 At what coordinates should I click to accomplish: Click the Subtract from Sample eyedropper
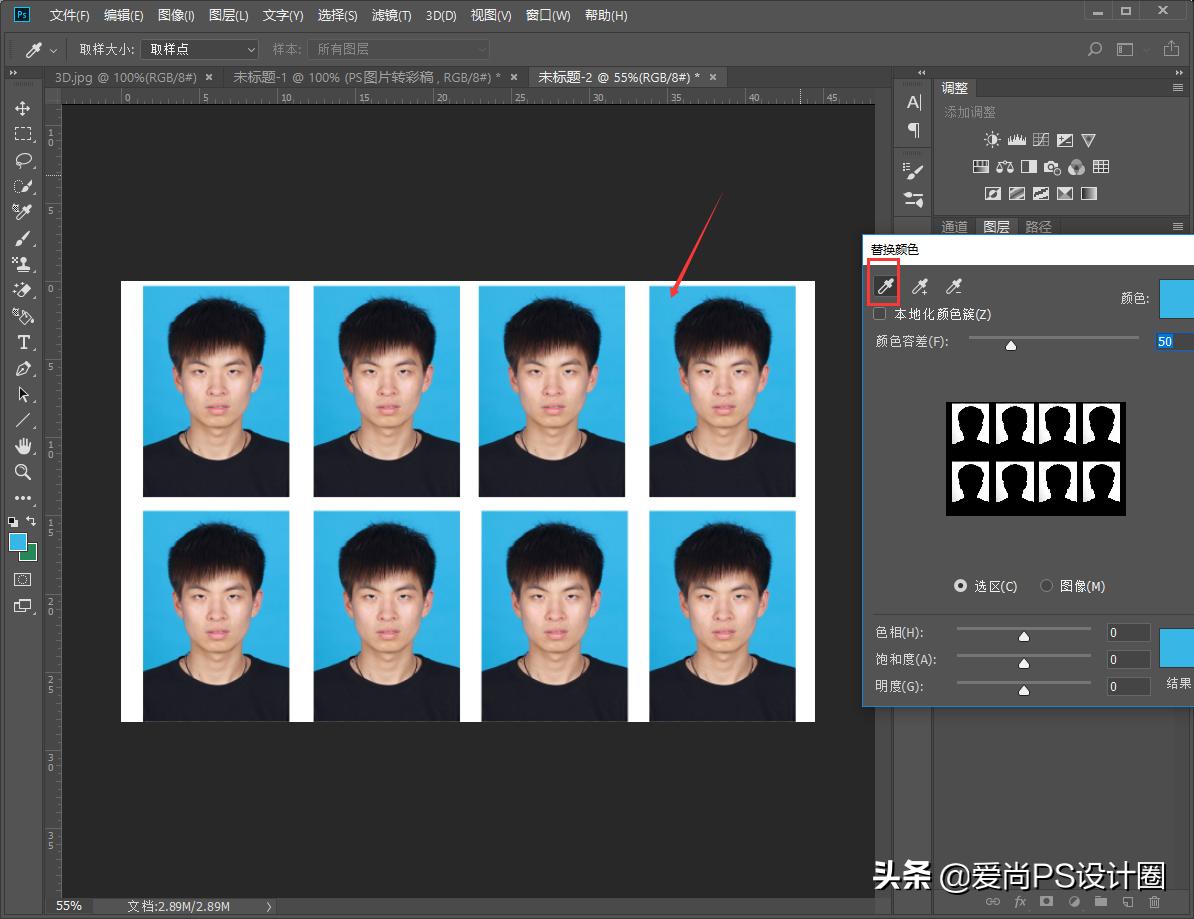(954, 288)
